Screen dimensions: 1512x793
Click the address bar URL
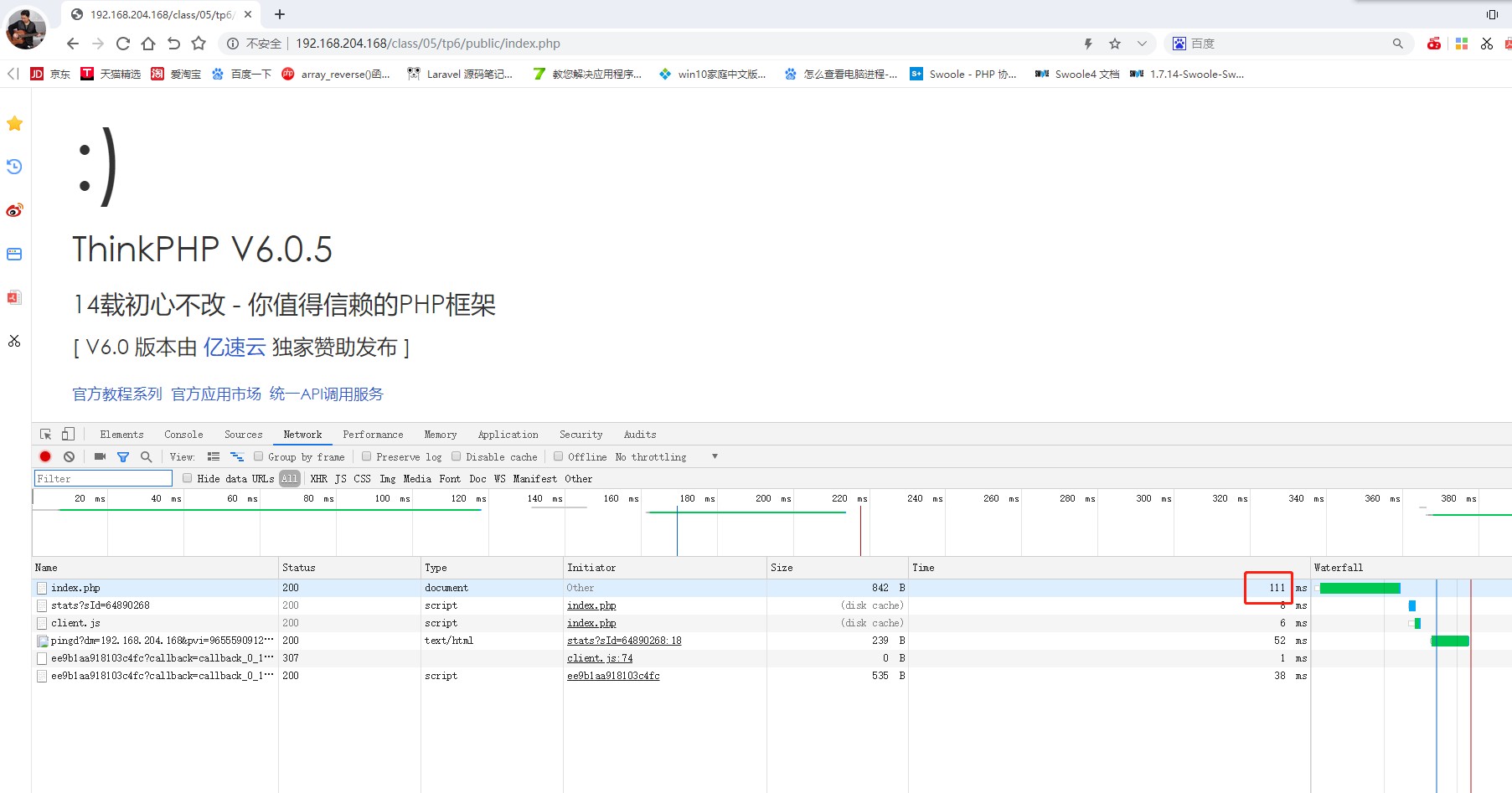tap(428, 44)
